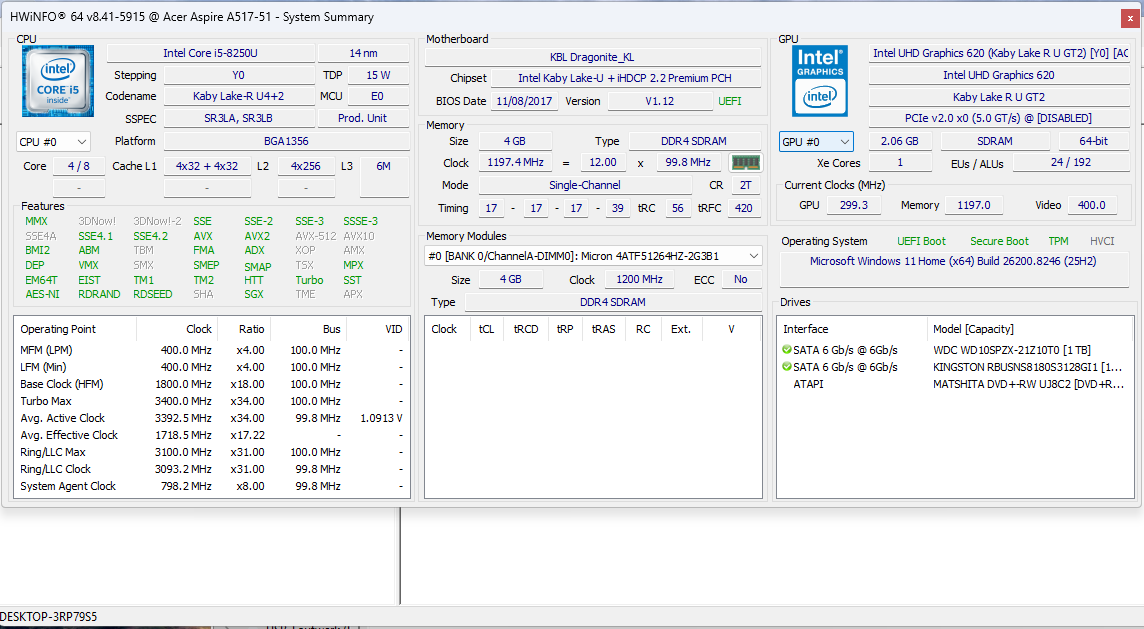Select the Avg. Effective Clock row

point(212,435)
